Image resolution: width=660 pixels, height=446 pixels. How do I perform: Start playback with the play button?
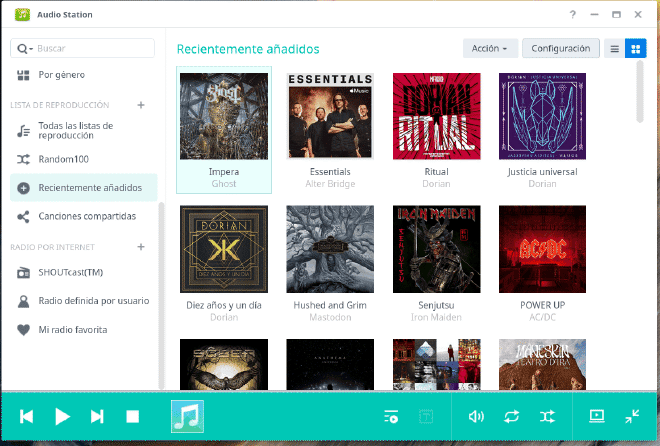62,417
